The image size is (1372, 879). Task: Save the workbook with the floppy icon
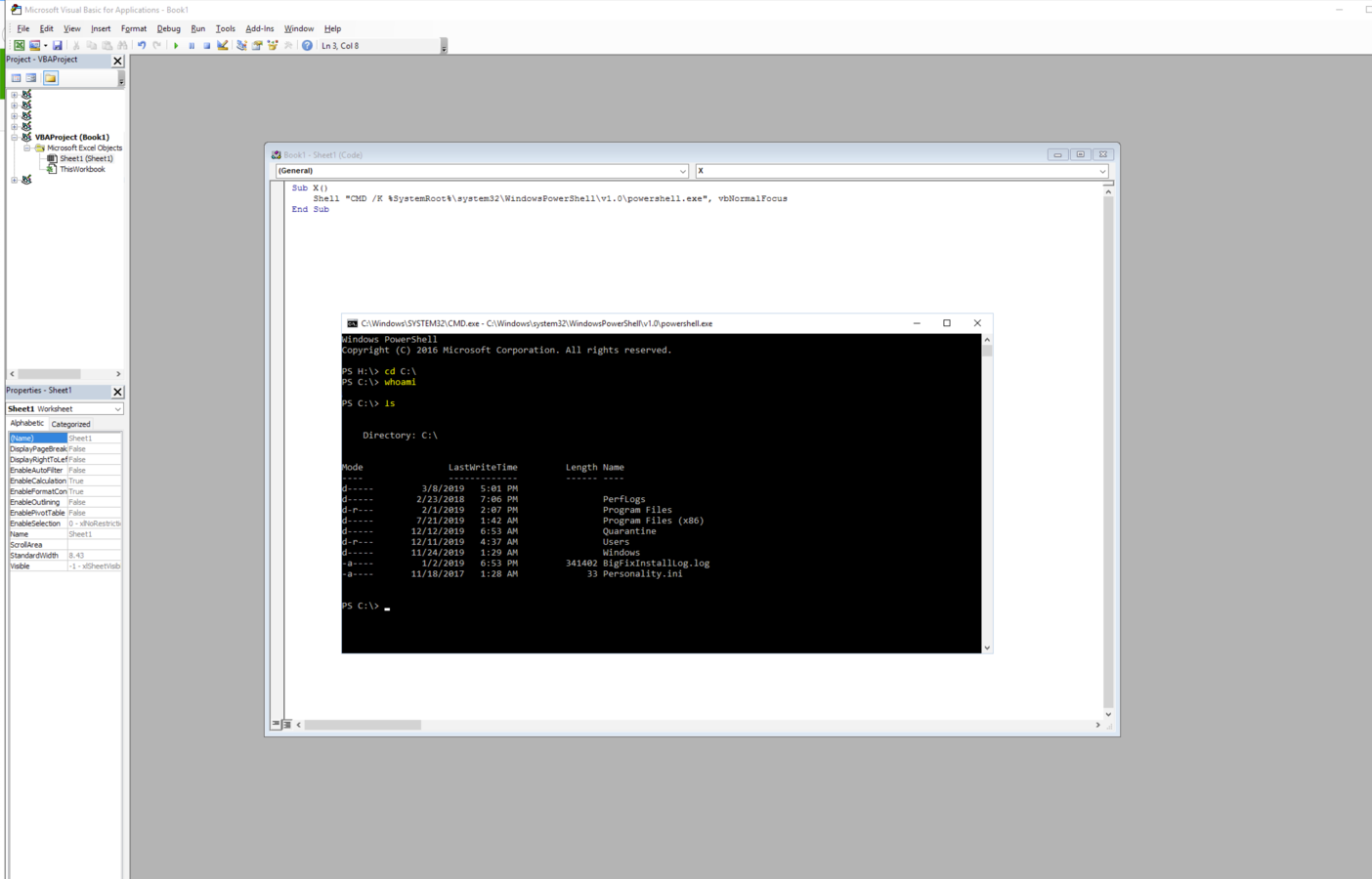[58, 46]
